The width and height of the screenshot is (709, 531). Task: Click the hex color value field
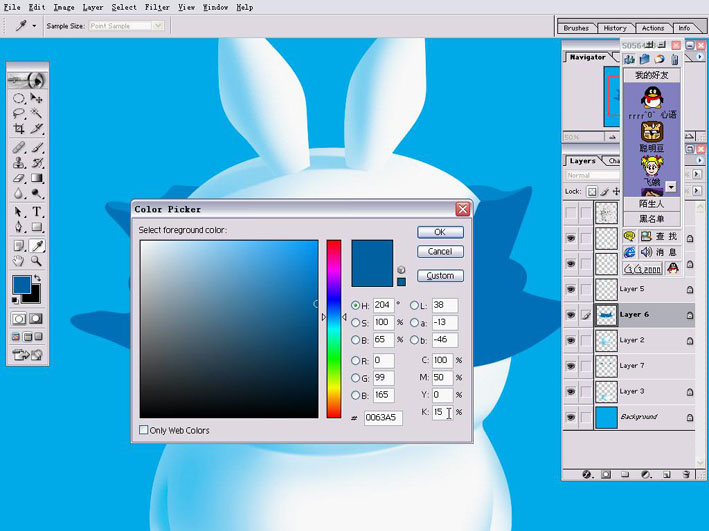[x=383, y=417]
